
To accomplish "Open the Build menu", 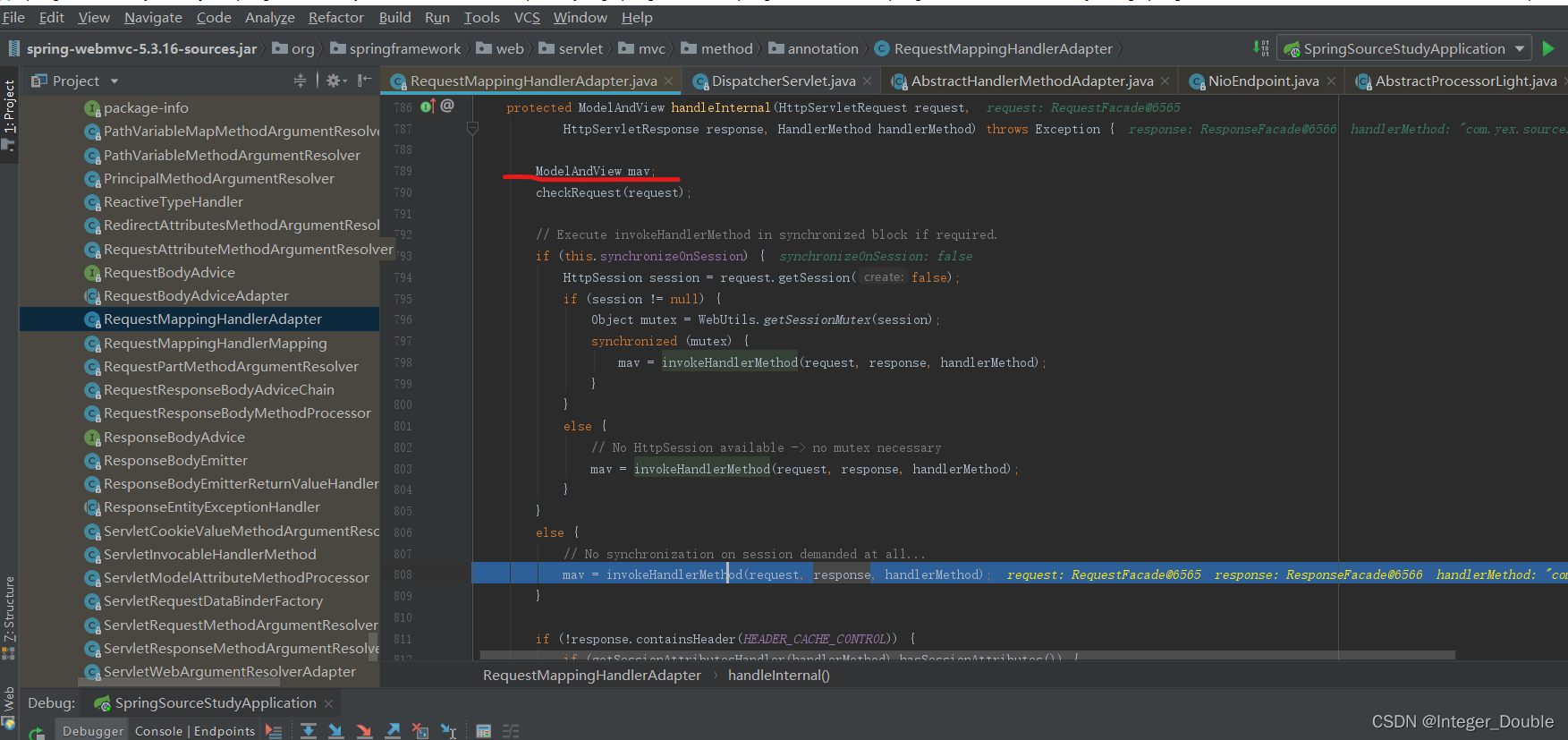I will pos(394,17).
